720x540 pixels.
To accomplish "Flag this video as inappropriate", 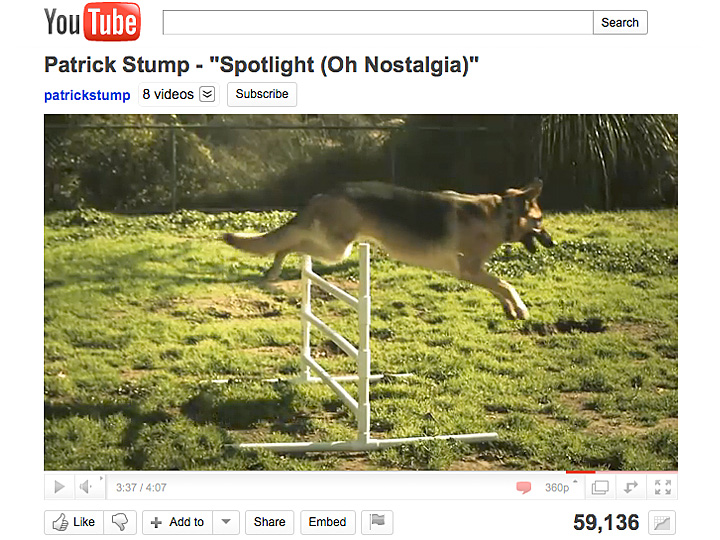I will tap(377, 522).
